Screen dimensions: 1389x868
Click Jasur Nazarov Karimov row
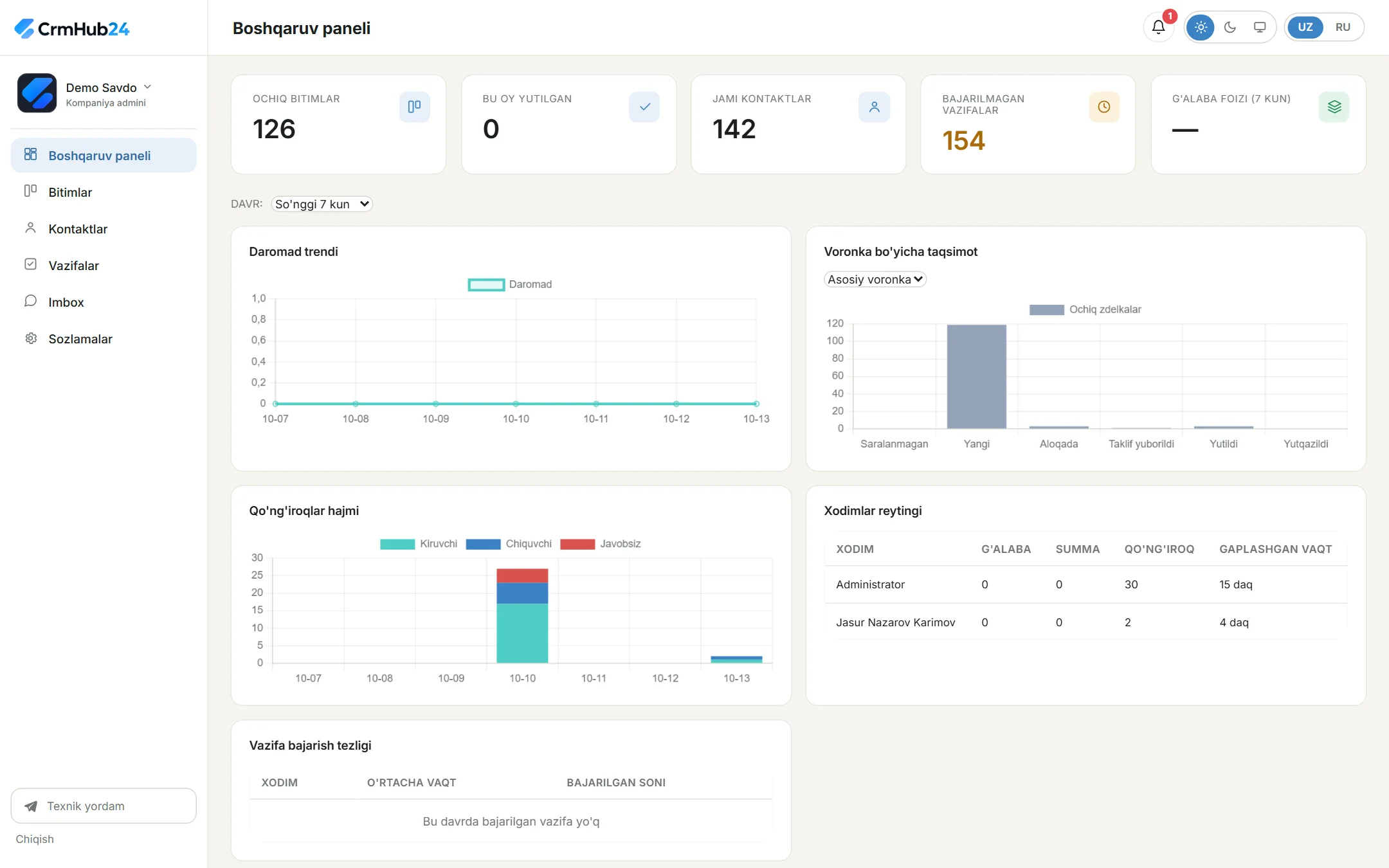coord(1085,622)
